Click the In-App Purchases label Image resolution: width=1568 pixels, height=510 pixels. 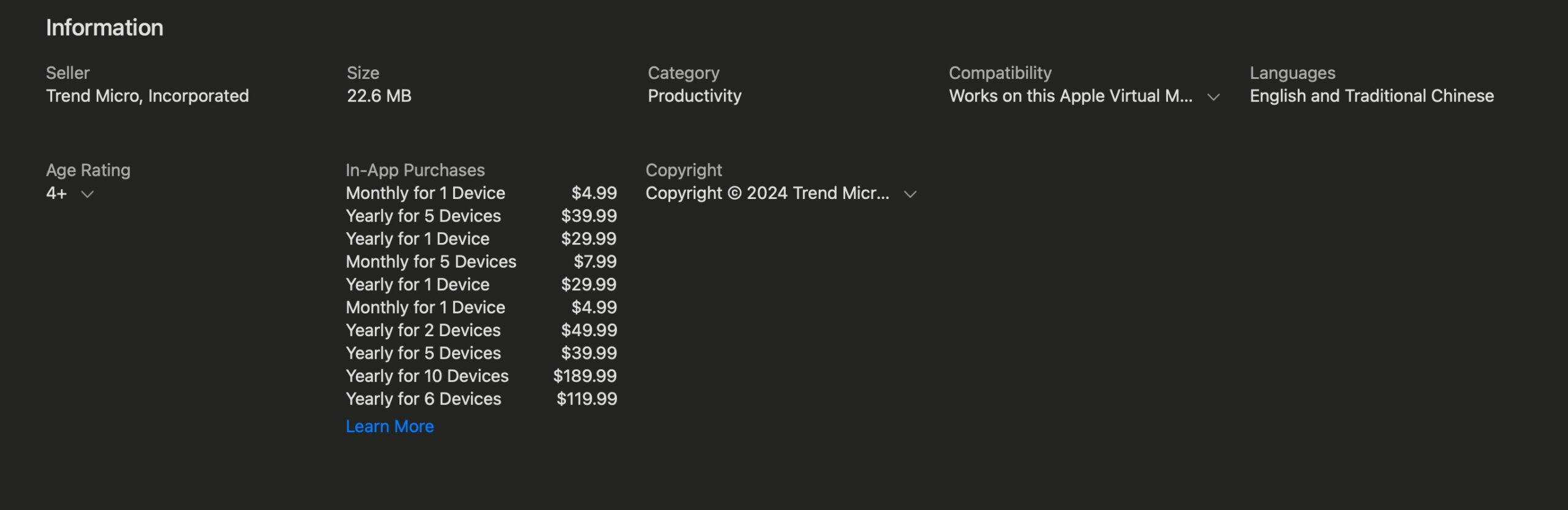(415, 170)
